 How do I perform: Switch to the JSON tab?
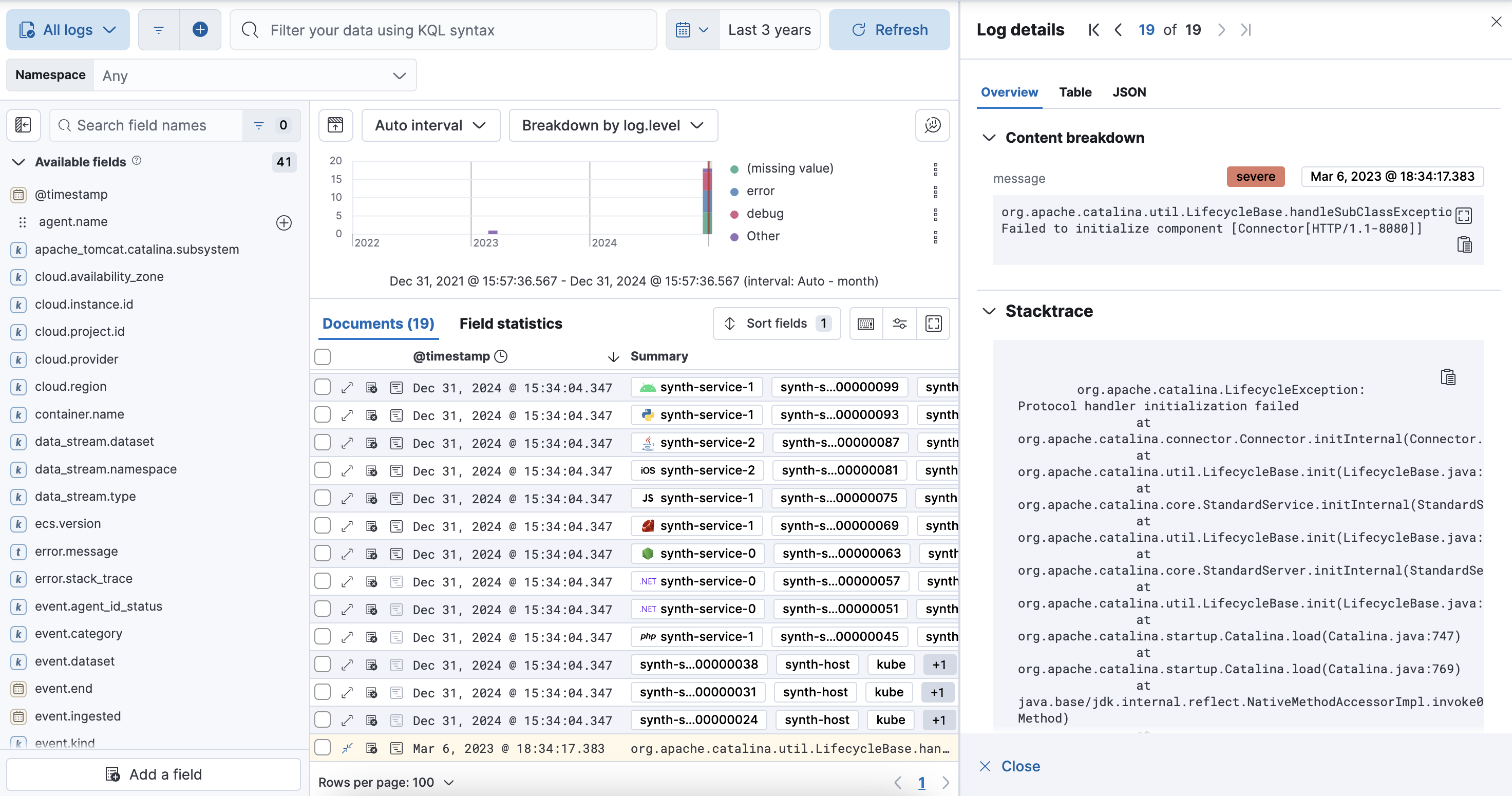1129,92
